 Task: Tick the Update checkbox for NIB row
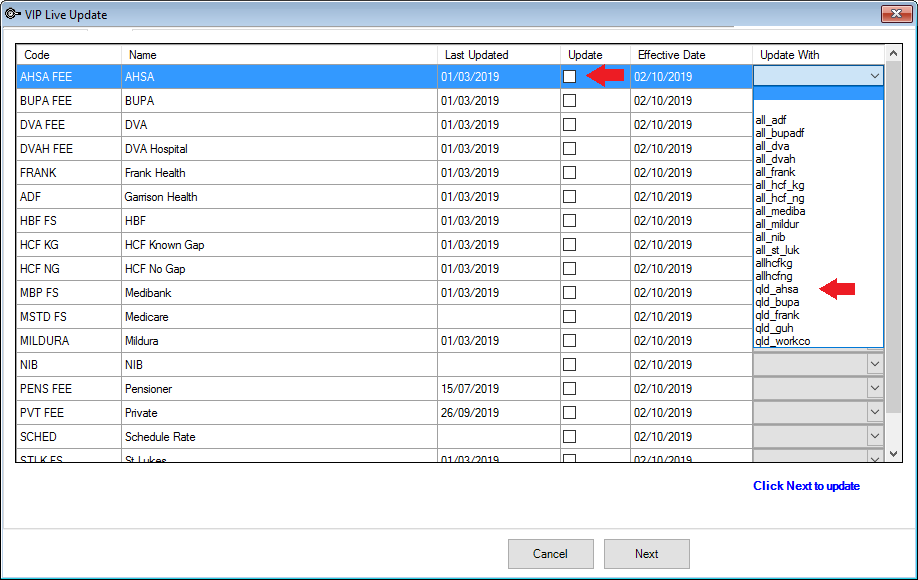[569, 365]
